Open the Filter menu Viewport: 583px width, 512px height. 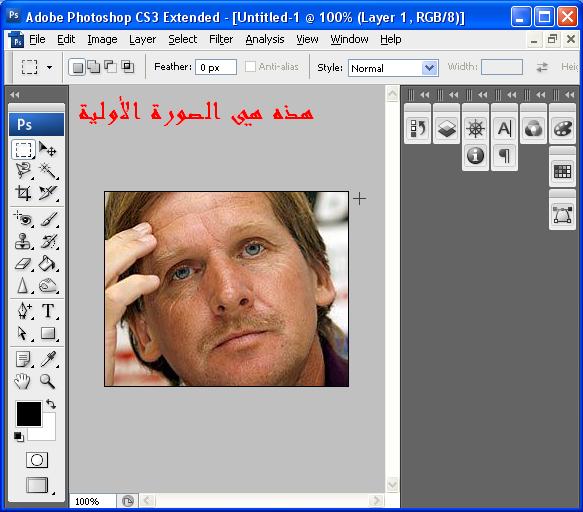pyautogui.click(x=221, y=39)
